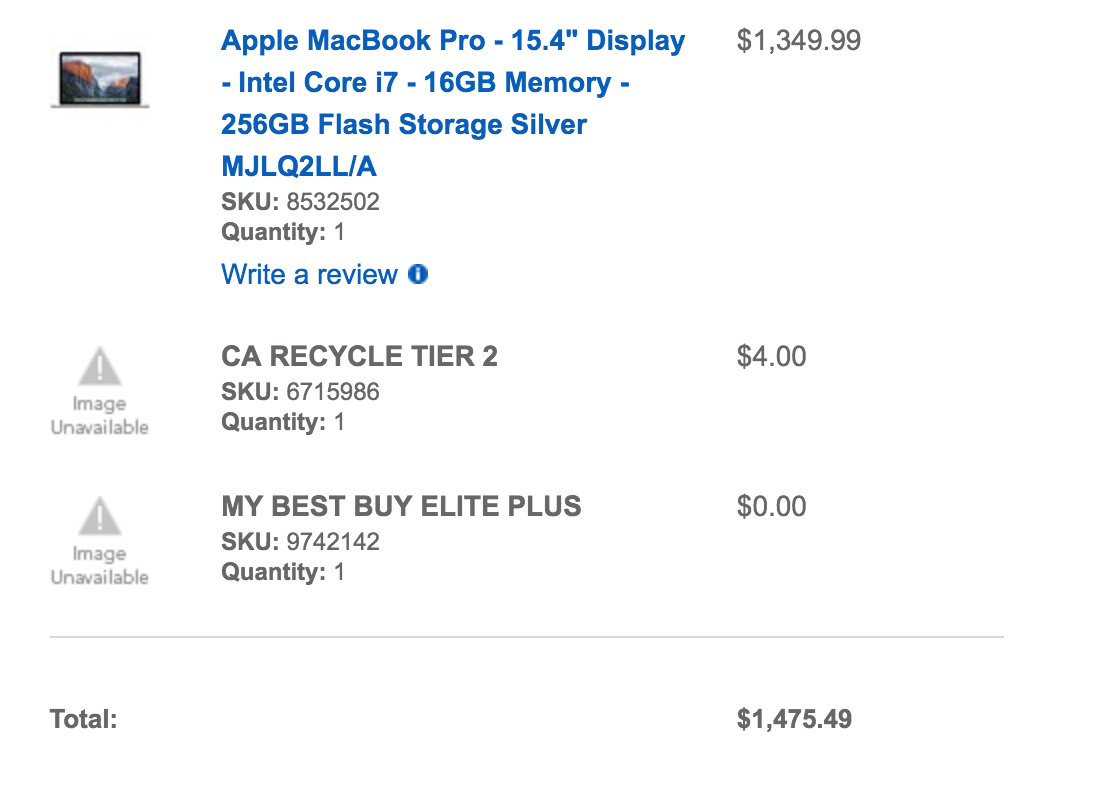Viewport: 1116px width, 808px height.
Task: Click the info icon beside Write a review
Action: point(418,274)
